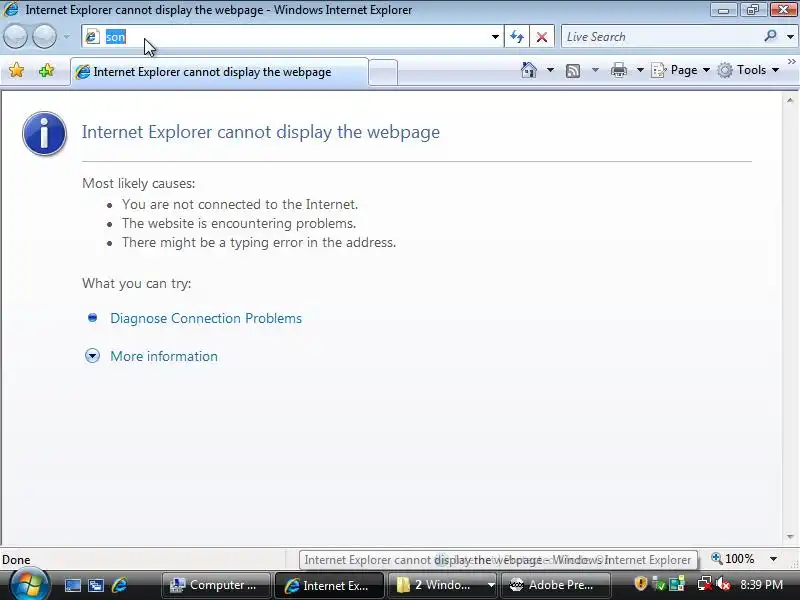Switch to Internet Explorer taskbar button
This screenshot has width=800, height=600.
pyautogui.click(x=329, y=585)
